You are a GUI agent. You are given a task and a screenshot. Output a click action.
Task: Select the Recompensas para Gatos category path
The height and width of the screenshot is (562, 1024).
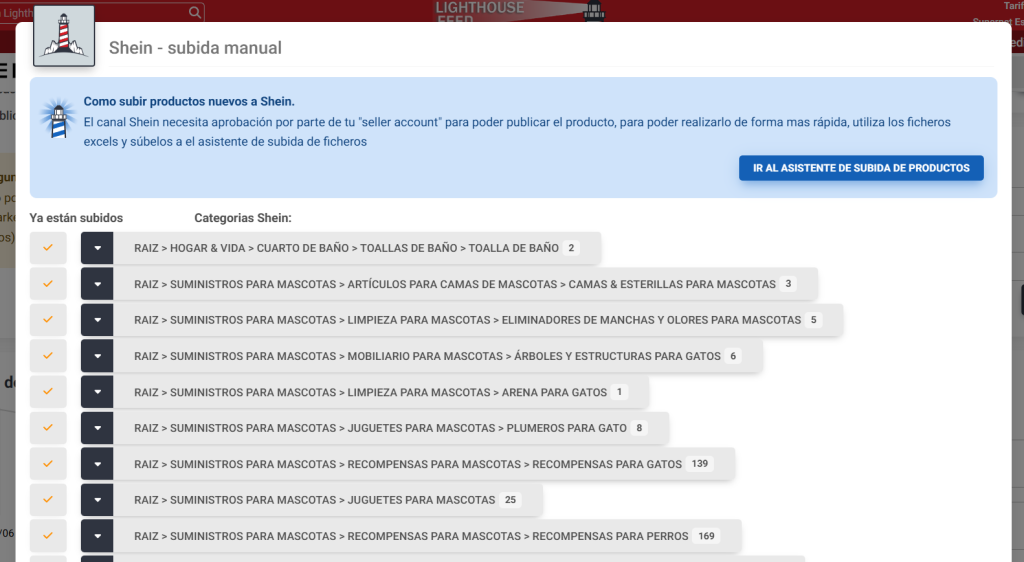point(408,464)
